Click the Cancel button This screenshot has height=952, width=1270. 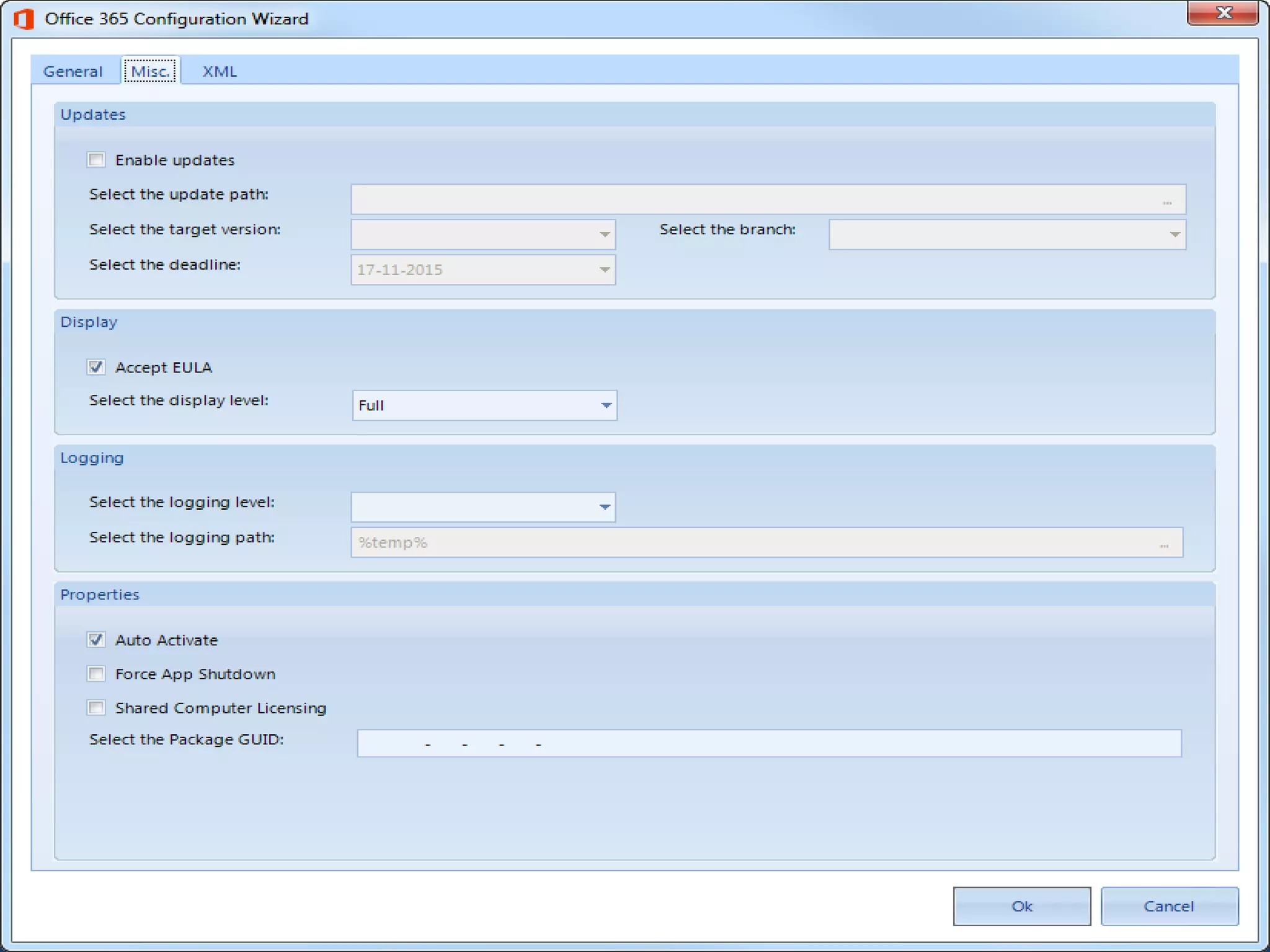[1169, 906]
